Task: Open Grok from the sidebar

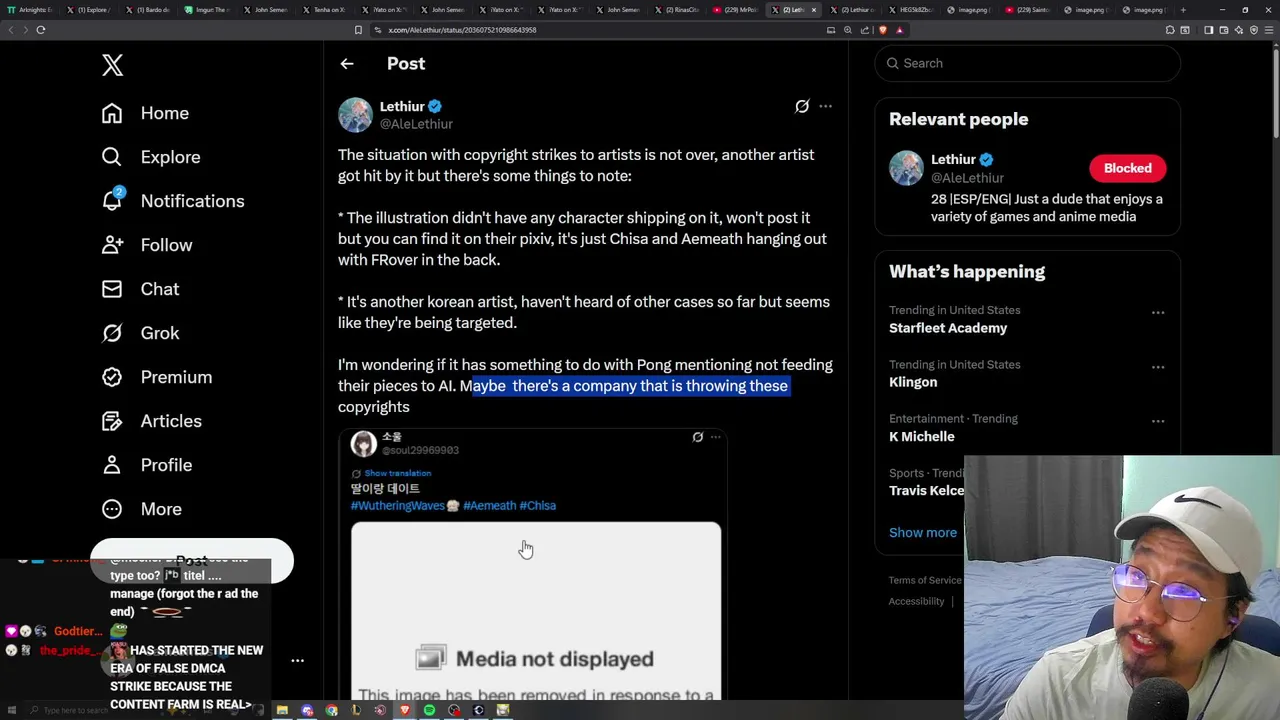Action: pos(140,333)
